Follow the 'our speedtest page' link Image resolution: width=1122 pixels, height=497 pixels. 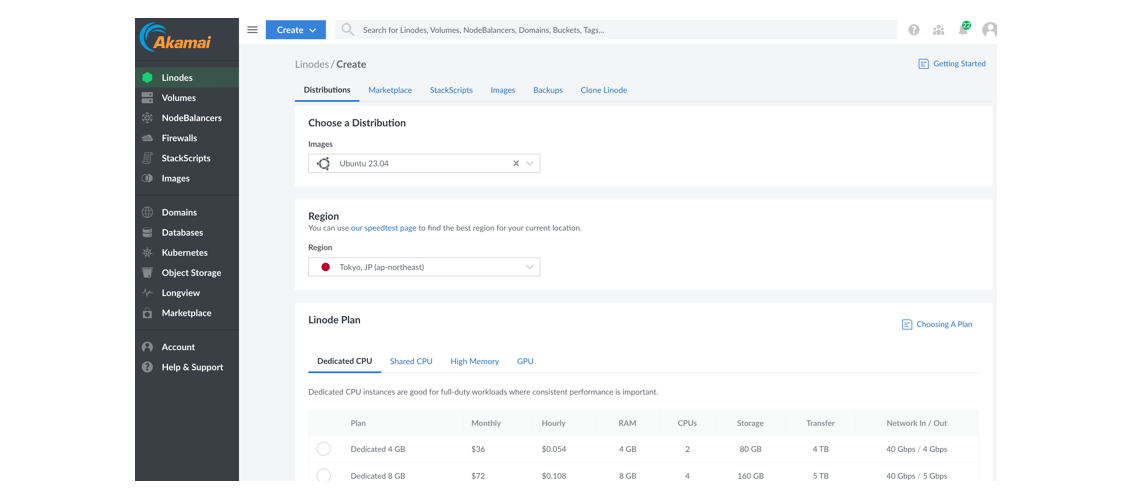pyautogui.click(x=384, y=228)
